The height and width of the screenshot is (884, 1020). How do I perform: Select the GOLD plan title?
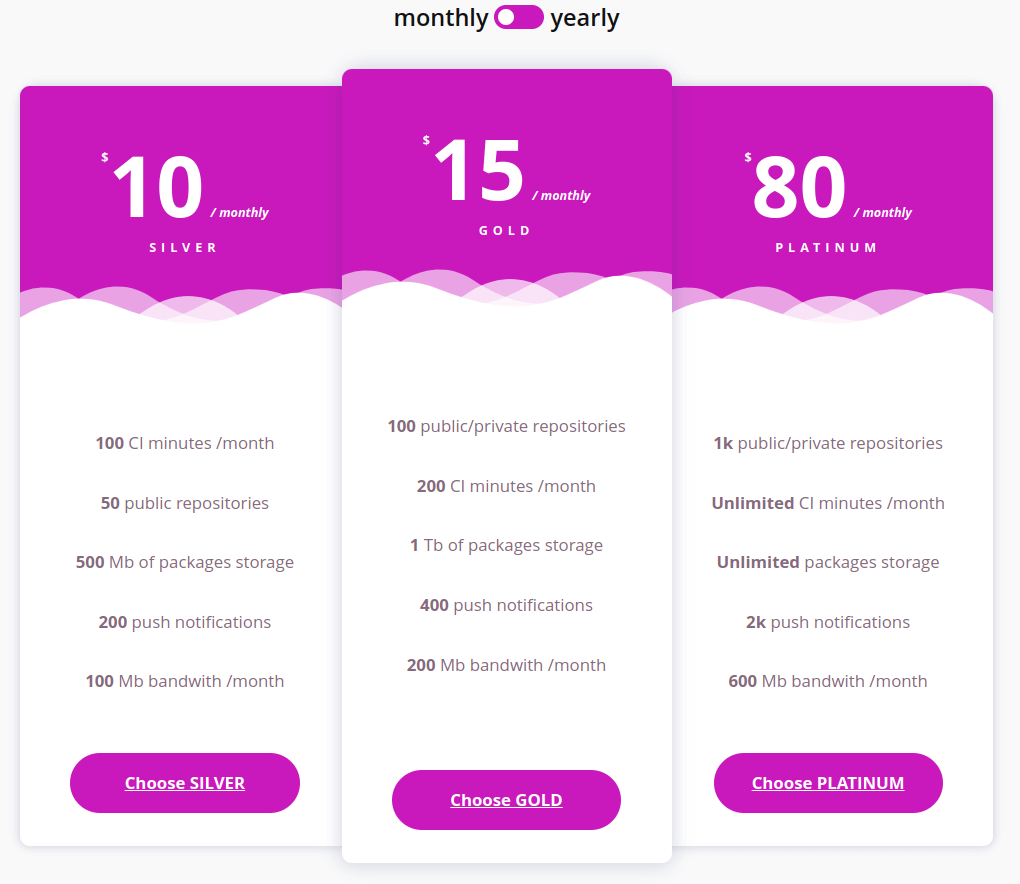coord(506,230)
